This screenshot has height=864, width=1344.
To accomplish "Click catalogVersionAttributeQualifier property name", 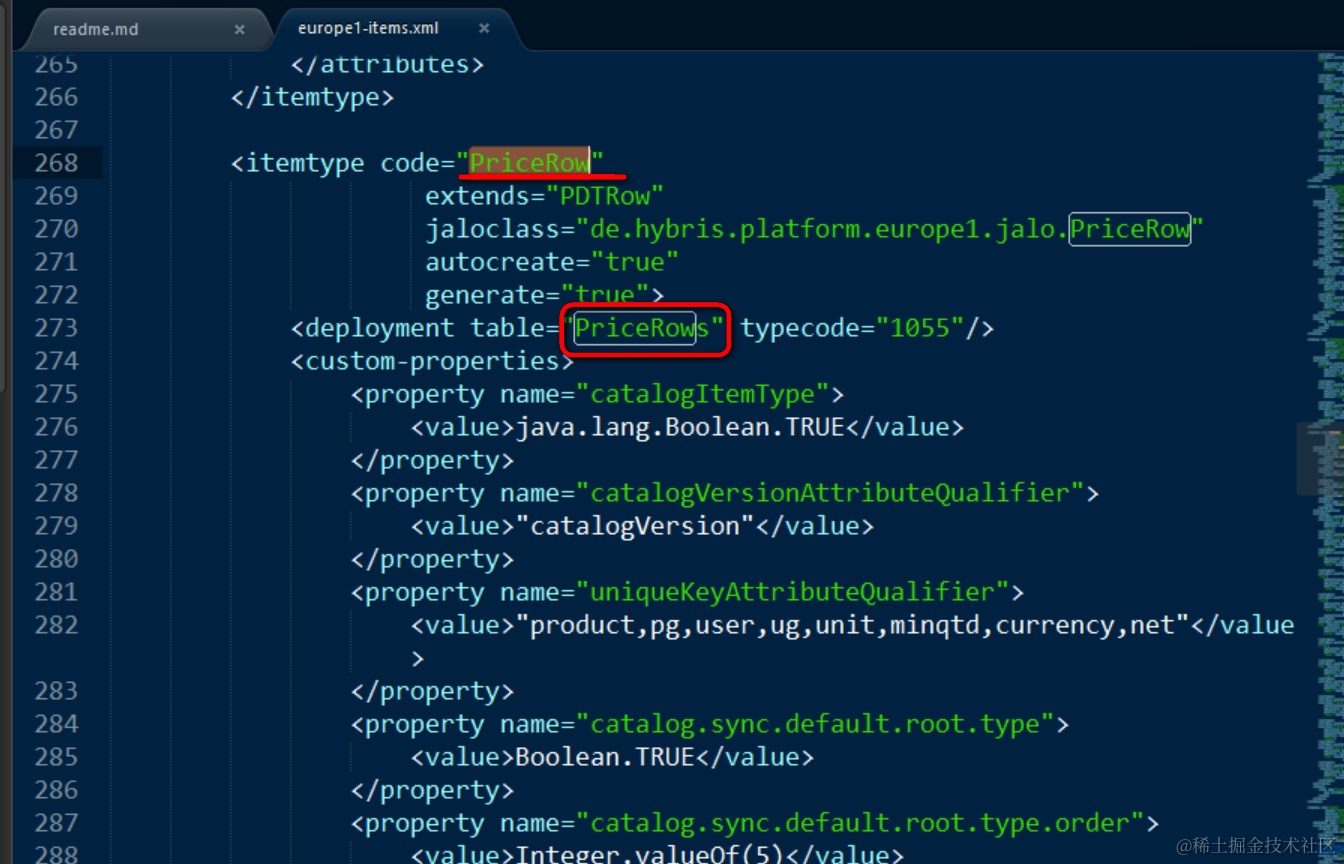I will [830, 493].
